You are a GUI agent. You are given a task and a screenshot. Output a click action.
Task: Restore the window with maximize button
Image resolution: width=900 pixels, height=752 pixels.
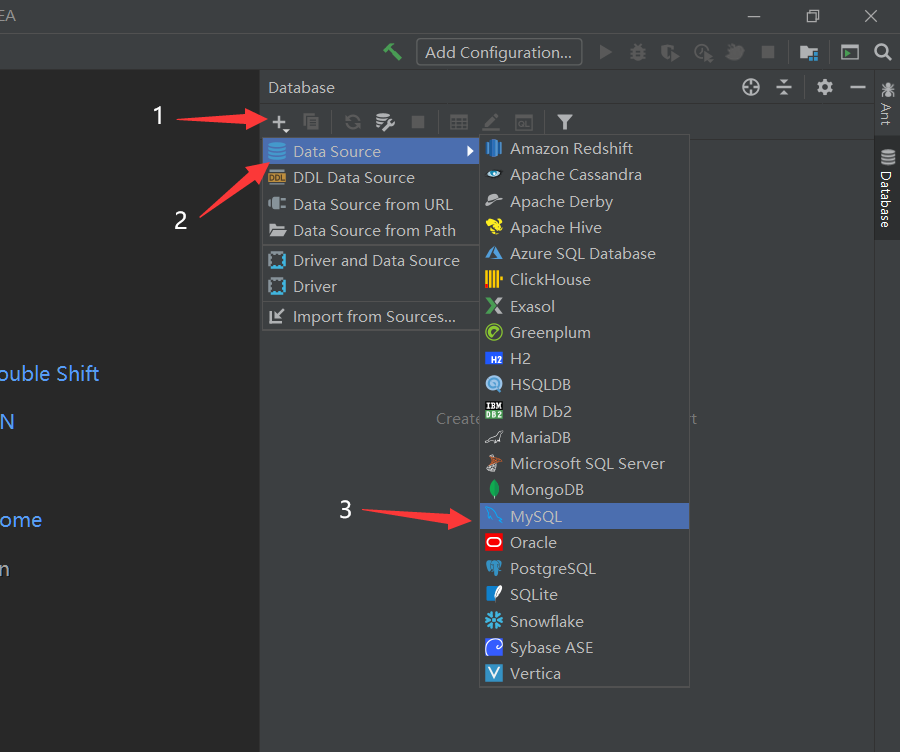[x=813, y=16]
